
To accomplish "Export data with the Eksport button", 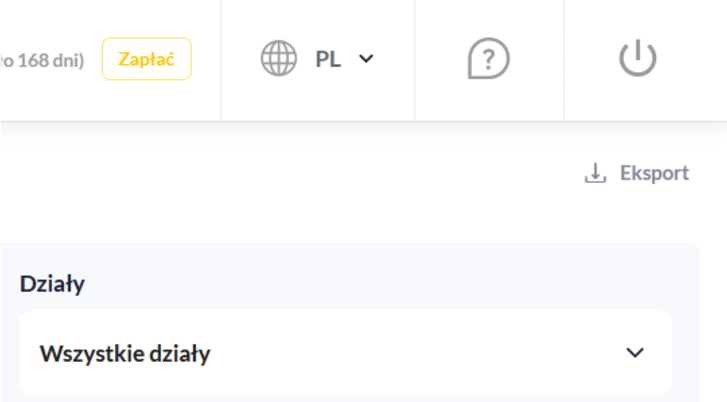I will [x=637, y=173].
